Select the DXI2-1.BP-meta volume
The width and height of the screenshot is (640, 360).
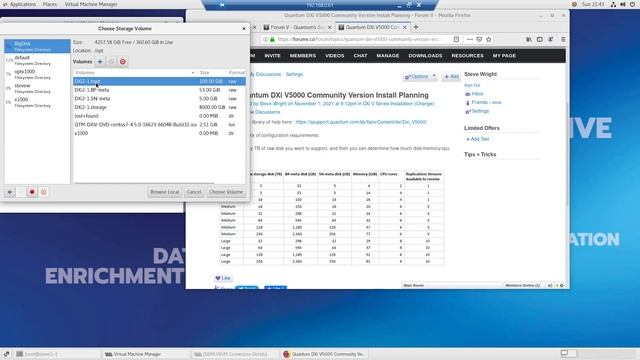click(159, 90)
